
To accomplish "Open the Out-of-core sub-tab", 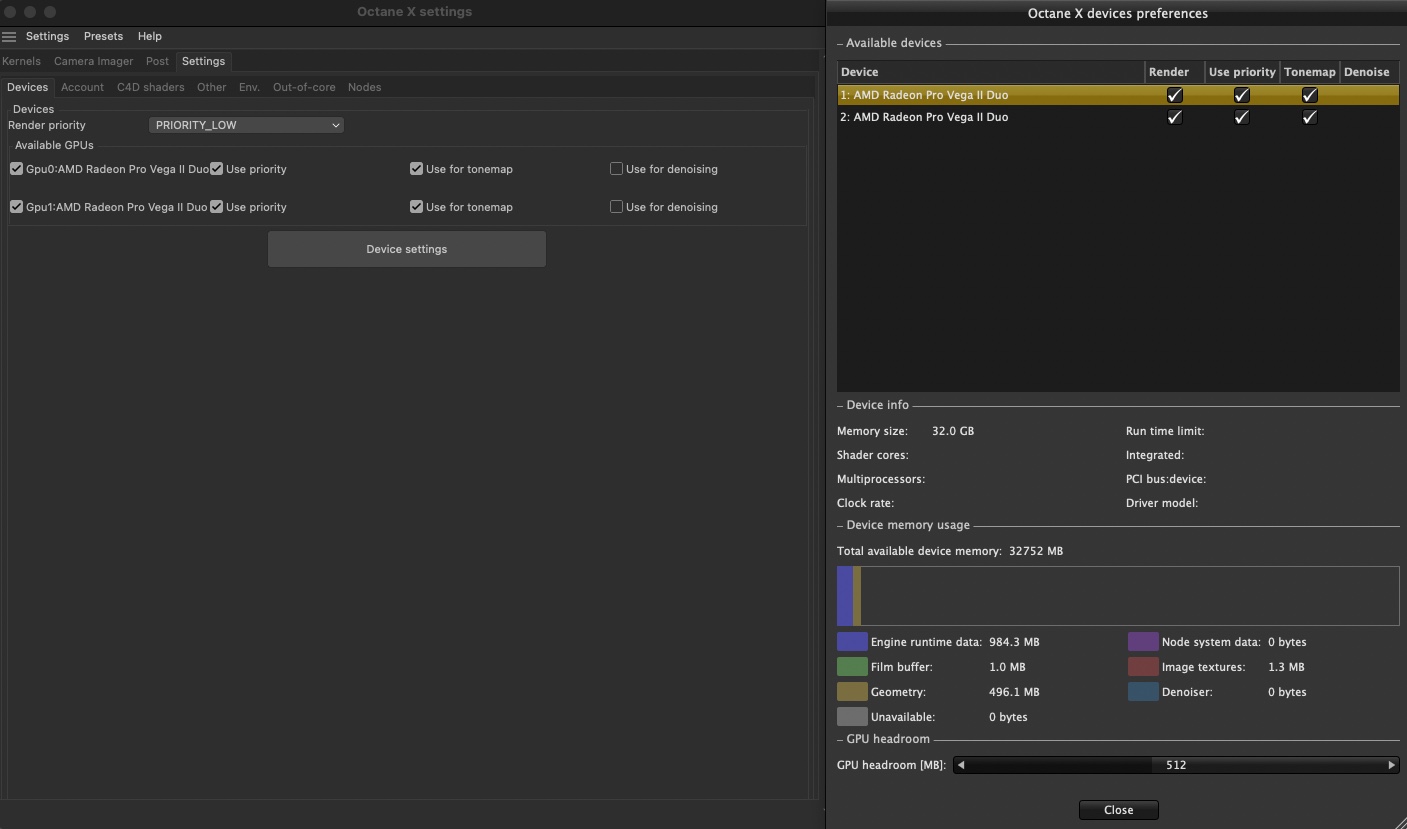I will [x=304, y=87].
